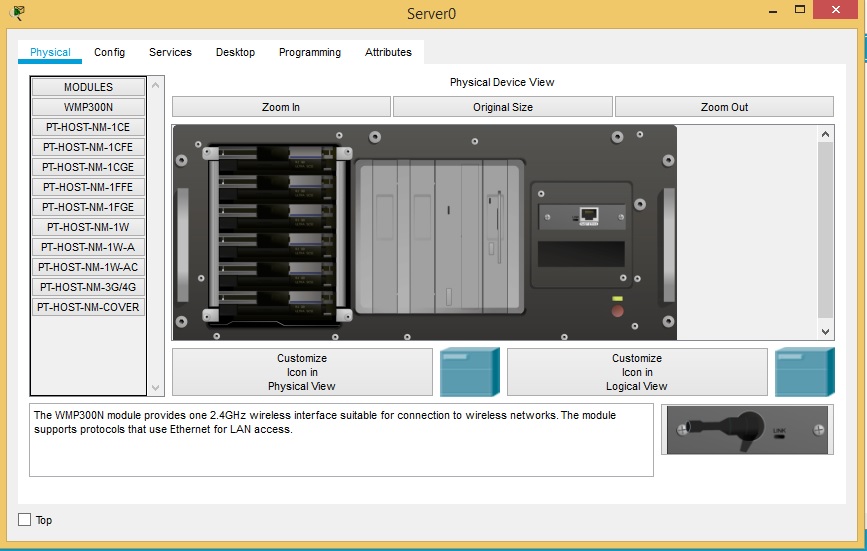Click the blue logical view icon preview
867x551 pixels.
click(804, 372)
